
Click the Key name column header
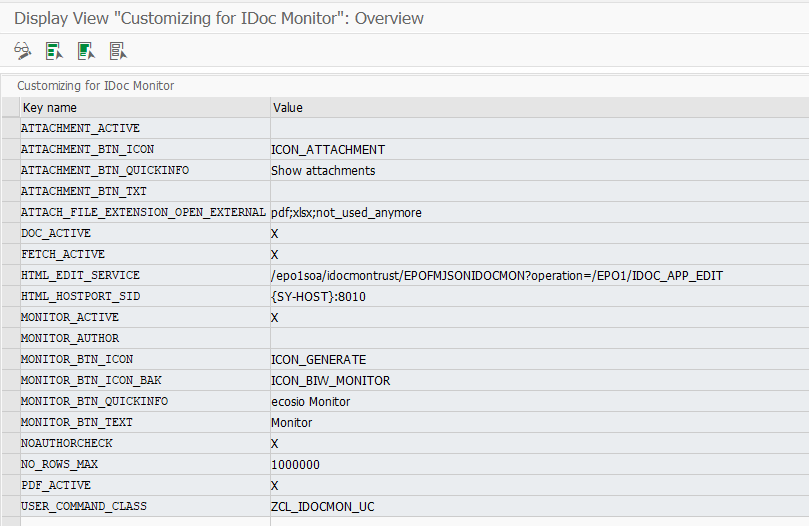point(145,107)
